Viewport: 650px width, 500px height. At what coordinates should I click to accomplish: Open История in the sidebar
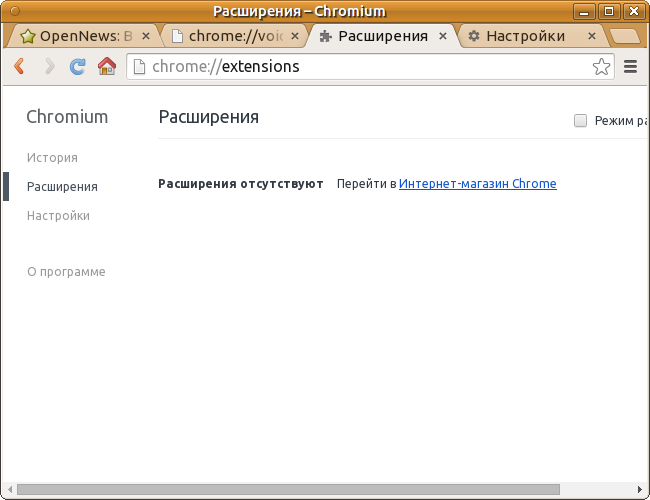[52, 158]
